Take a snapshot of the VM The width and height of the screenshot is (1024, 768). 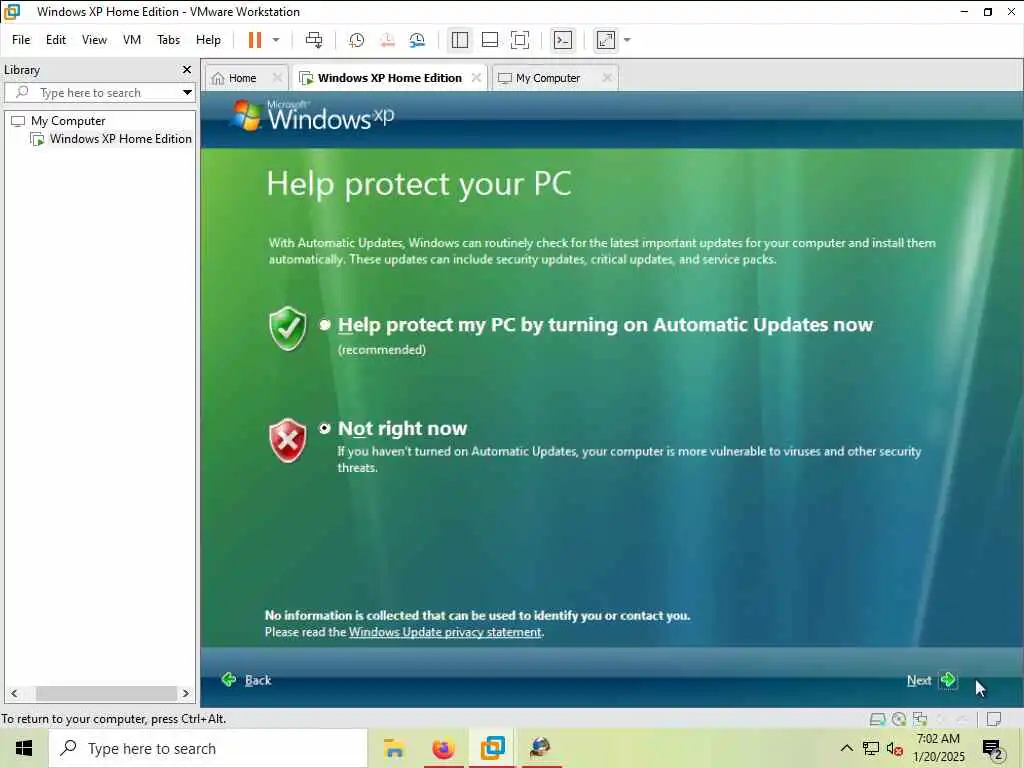pyautogui.click(x=357, y=40)
